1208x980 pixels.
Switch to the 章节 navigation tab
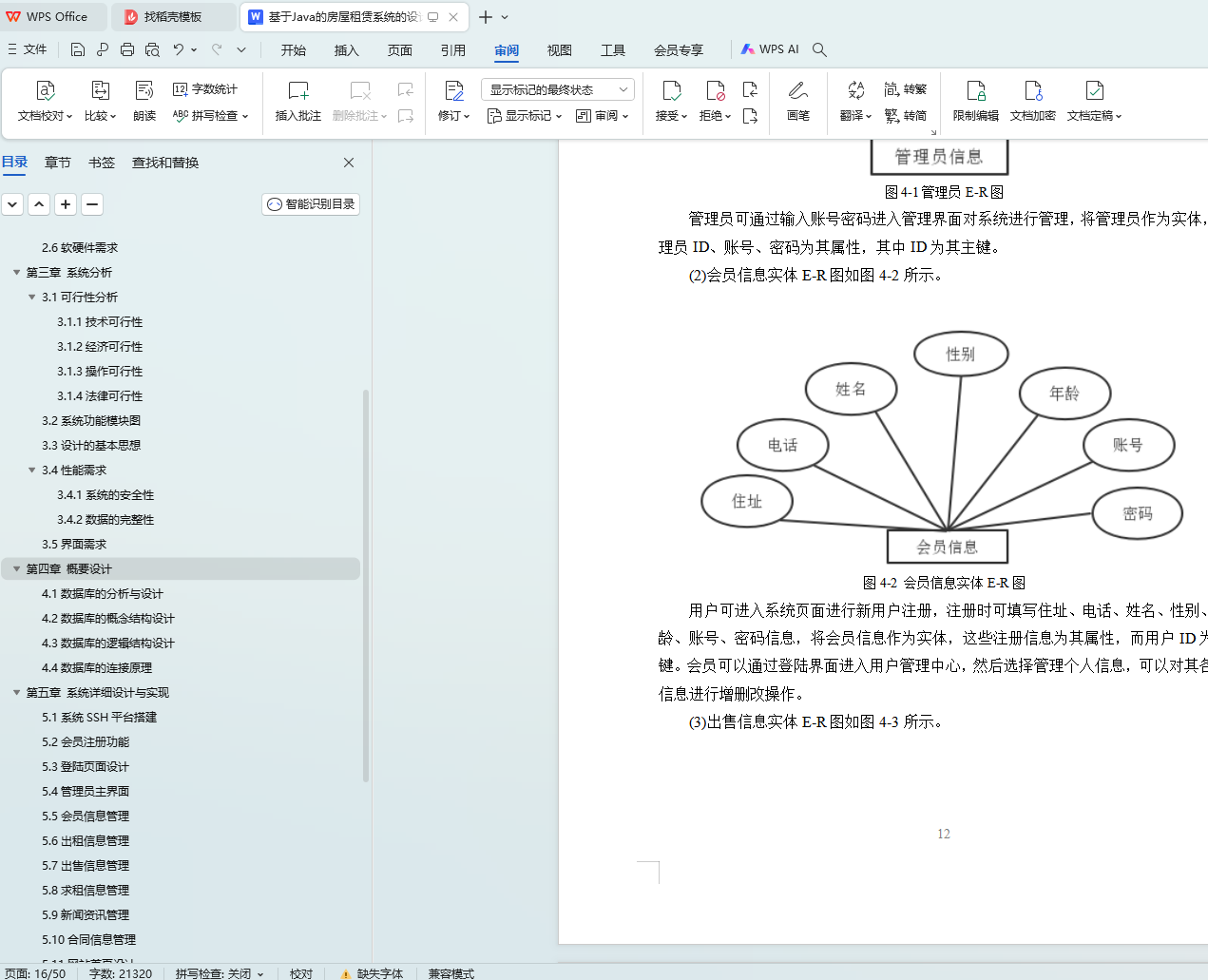(58, 163)
